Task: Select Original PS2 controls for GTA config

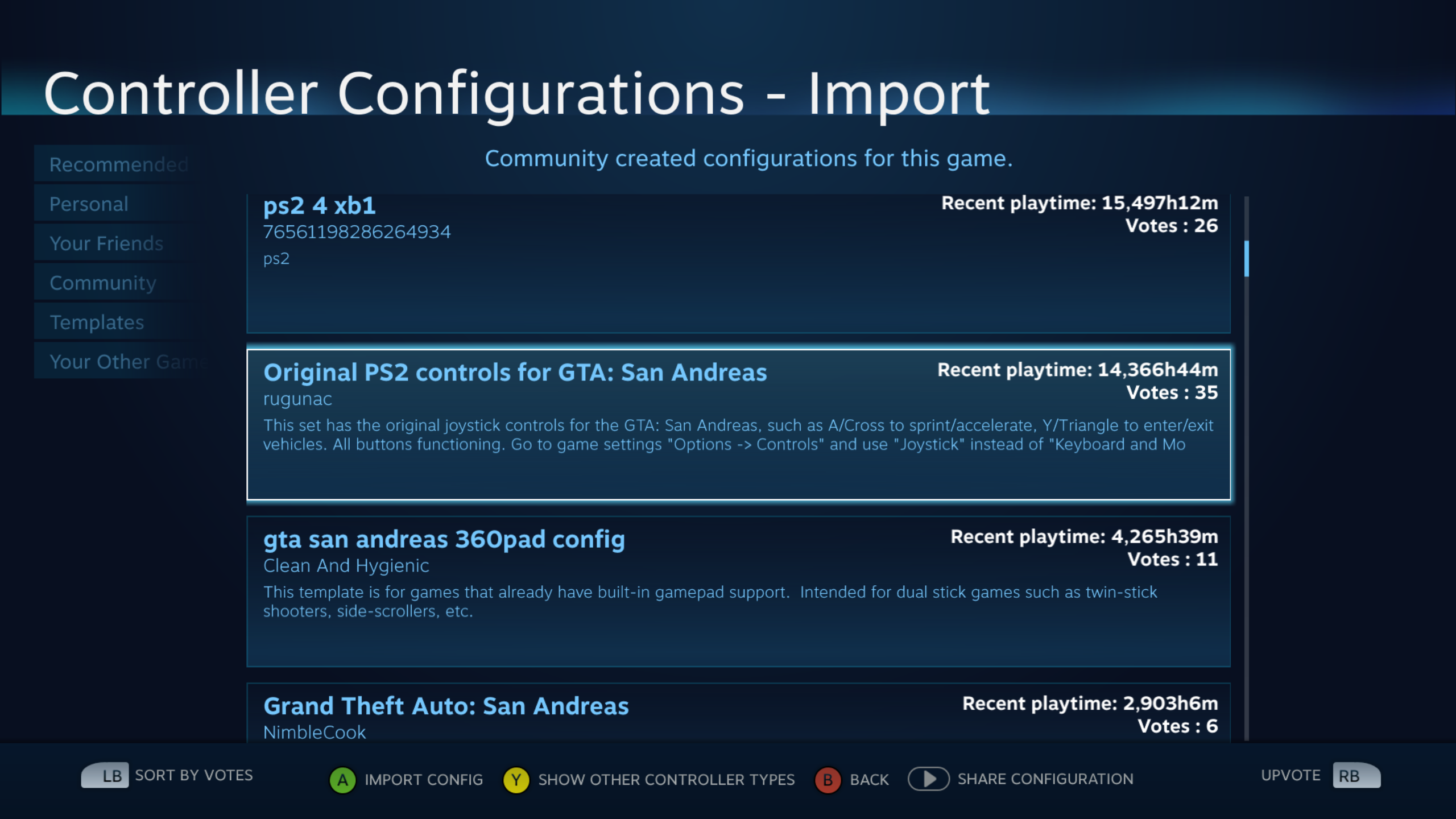Action: (x=738, y=424)
